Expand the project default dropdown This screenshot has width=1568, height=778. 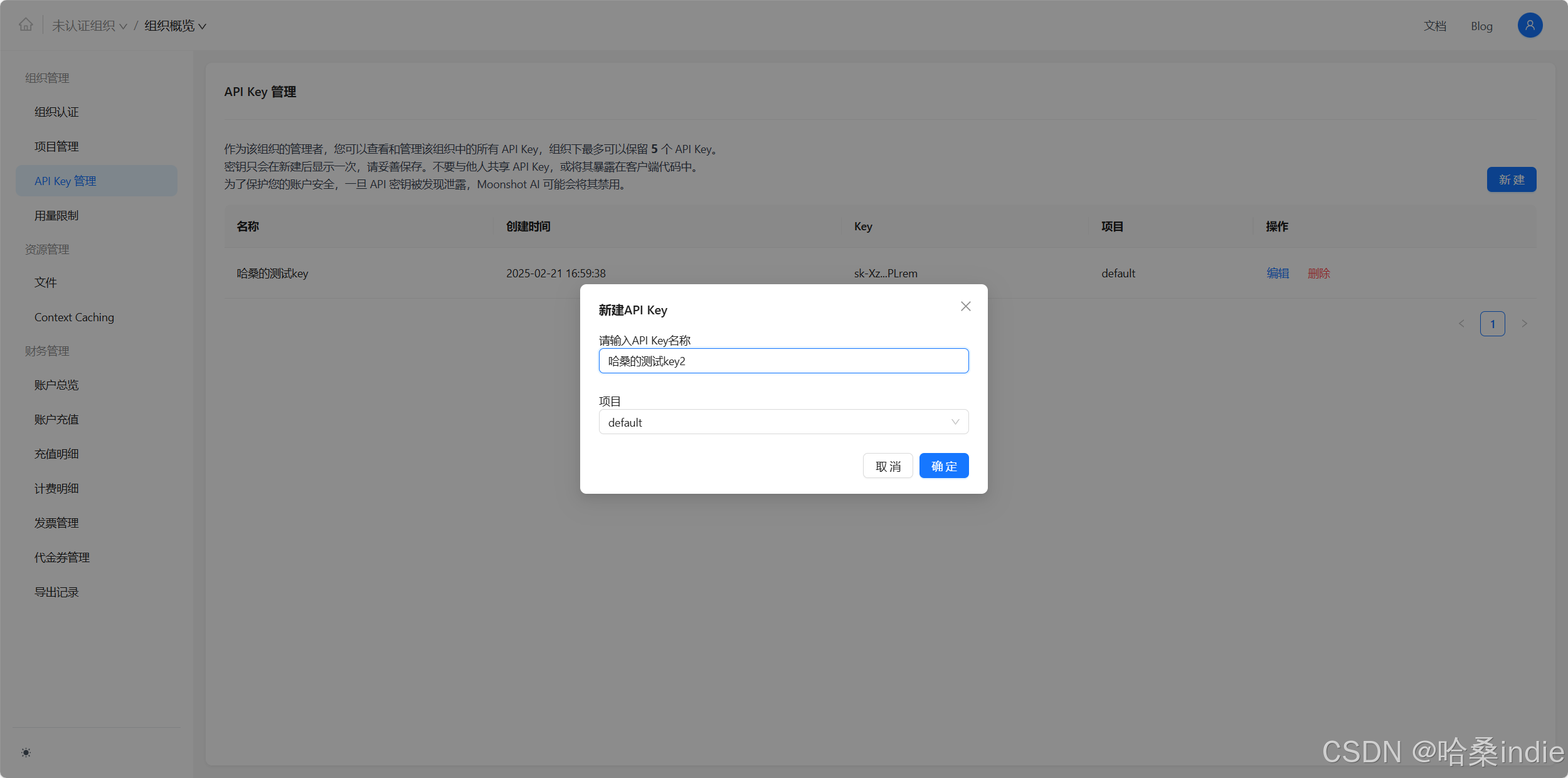783,422
